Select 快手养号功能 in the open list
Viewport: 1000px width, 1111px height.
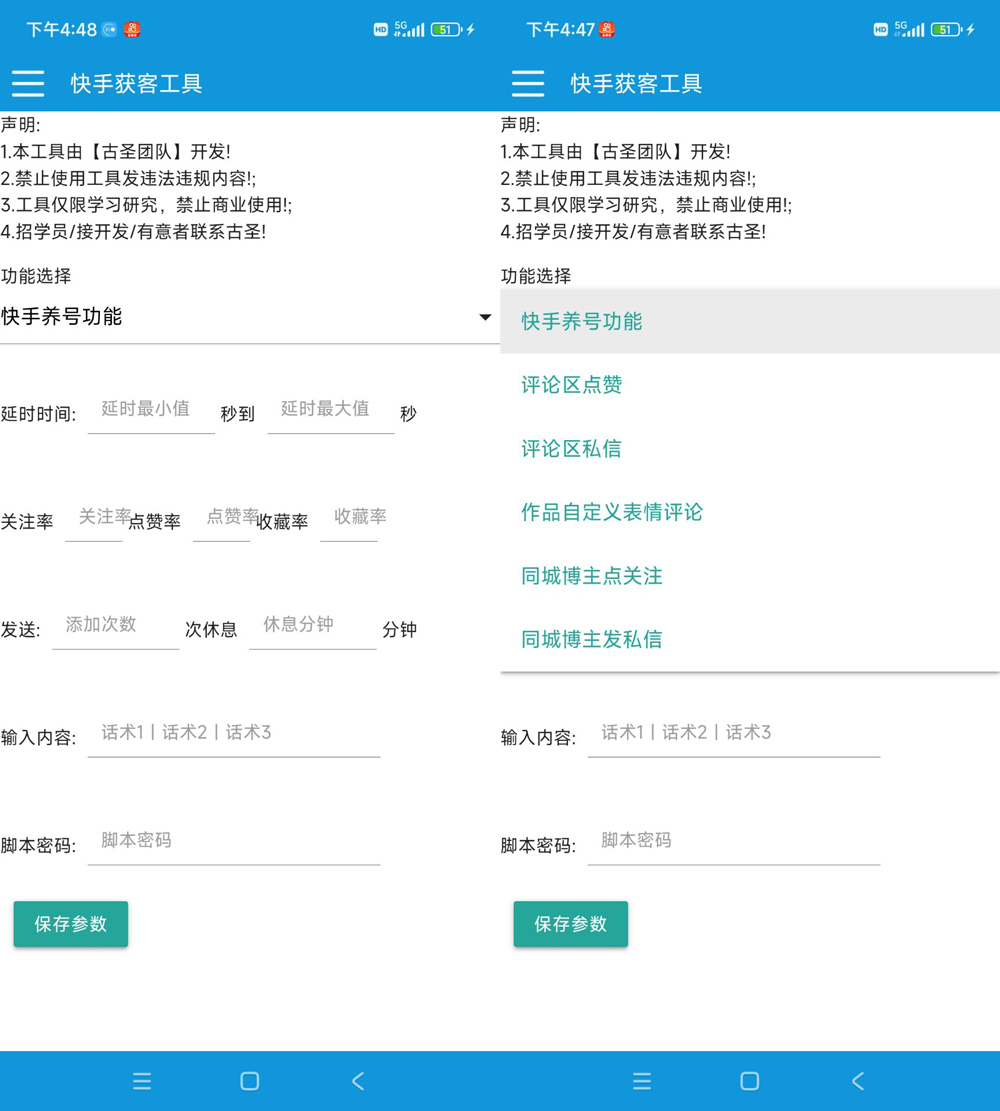(x=750, y=321)
